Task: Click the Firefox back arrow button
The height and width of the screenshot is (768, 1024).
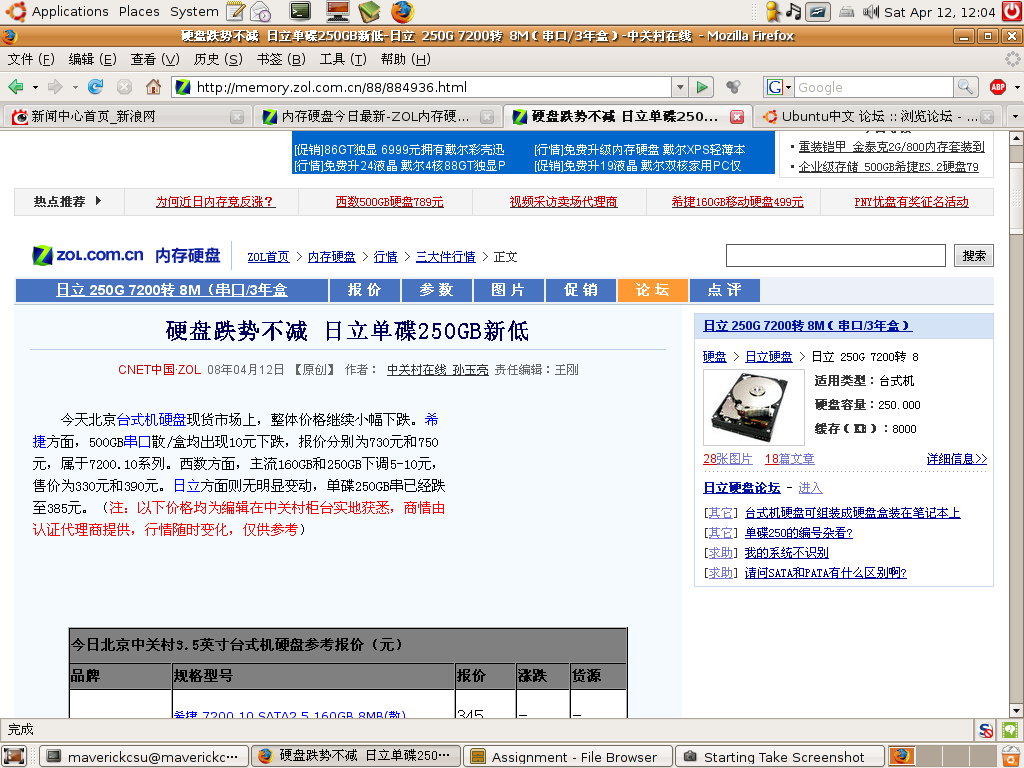Action: [x=16, y=87]
